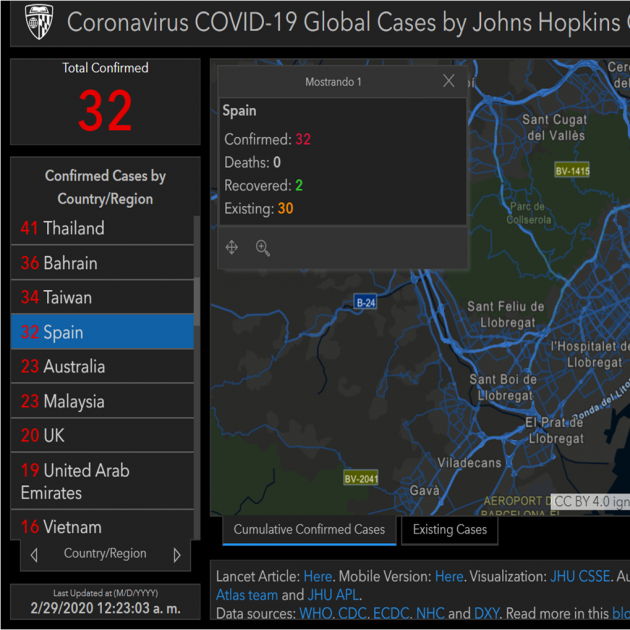Click the BV-2041 road marker on map
Image resolution: width=630 pixels, height=630 pixels.
tap(361, 478)
